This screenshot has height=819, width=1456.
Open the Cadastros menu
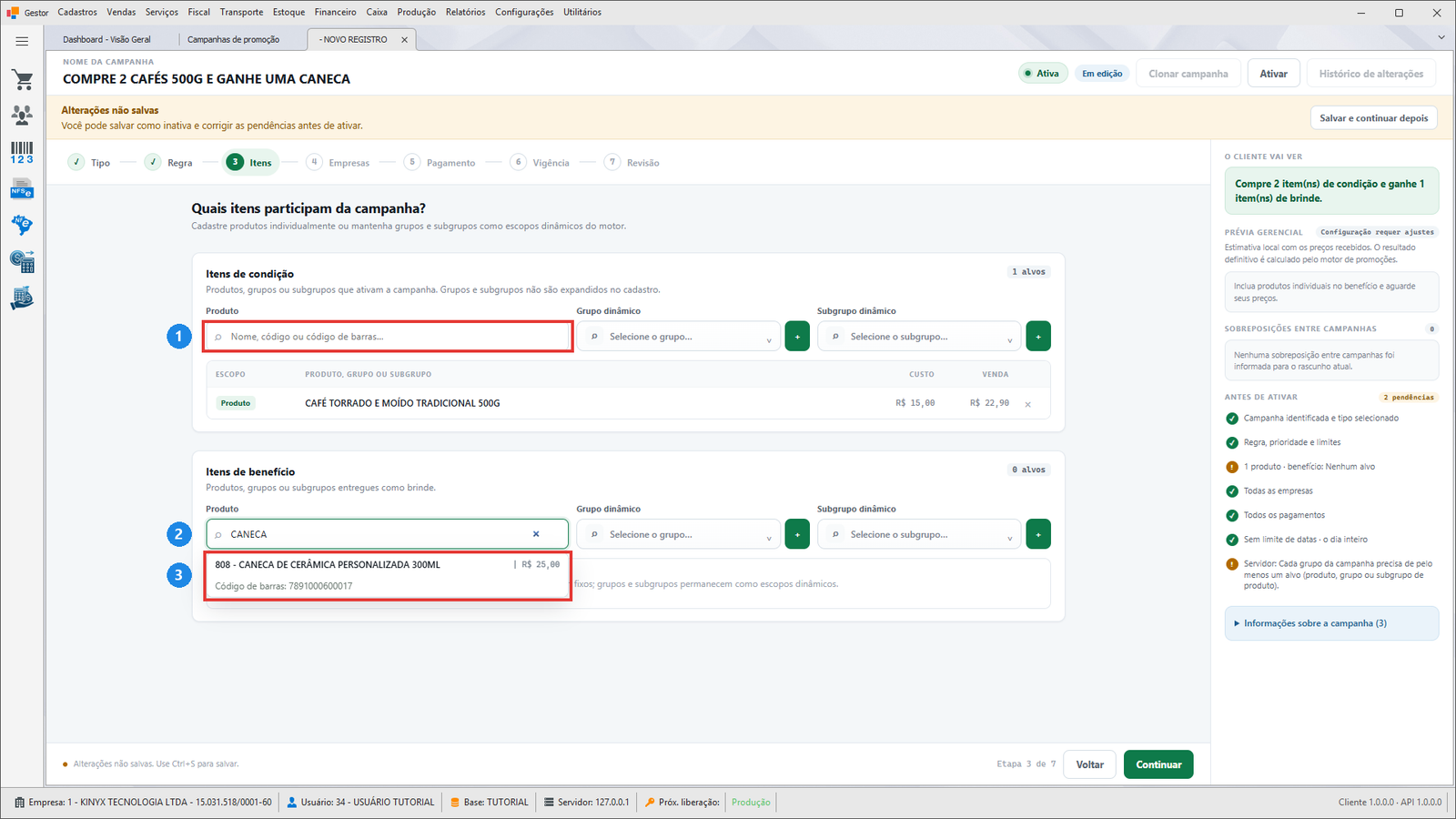click(x=77, y=12)
